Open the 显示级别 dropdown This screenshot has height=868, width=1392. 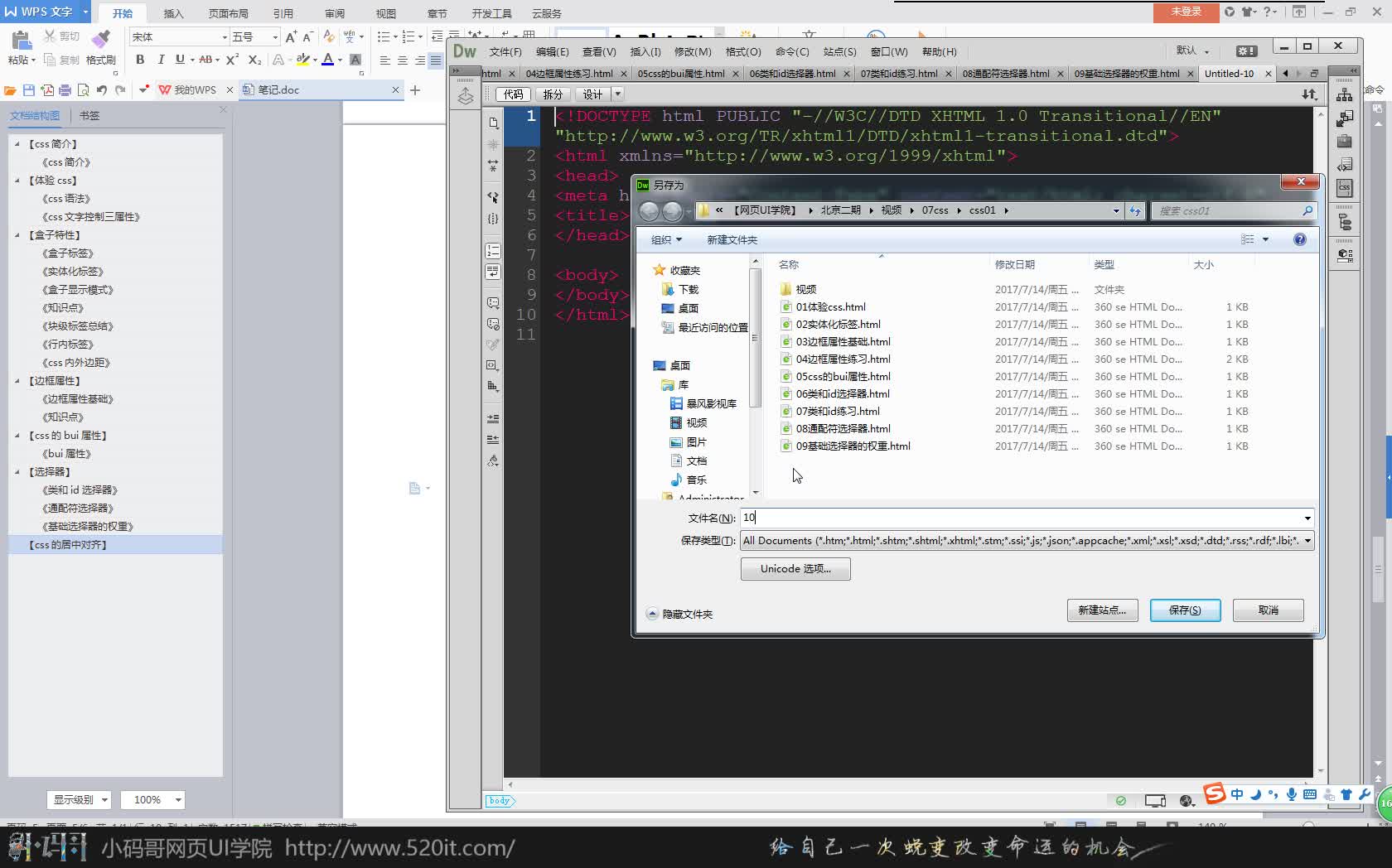[79, 799]
